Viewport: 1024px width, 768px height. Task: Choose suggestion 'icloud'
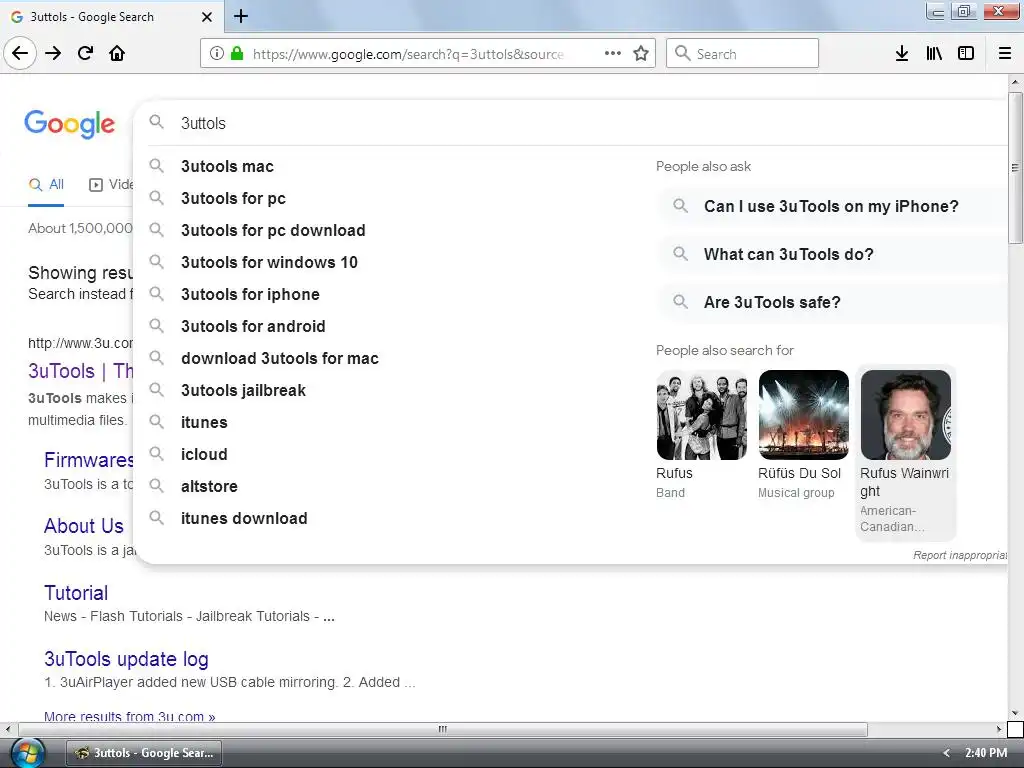pyautogui.click(x=204, y=455)
